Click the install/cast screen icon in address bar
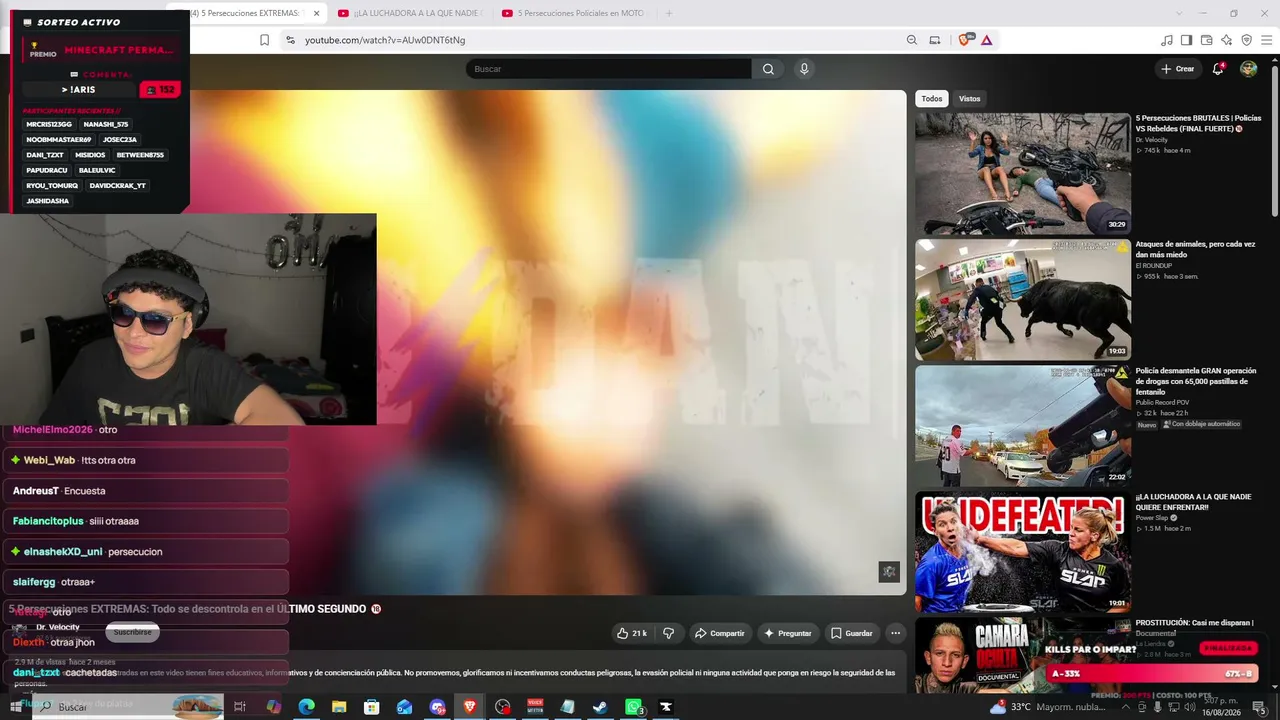The height and width of the screenshot is (720, 1280). click(x=935, y=40)
